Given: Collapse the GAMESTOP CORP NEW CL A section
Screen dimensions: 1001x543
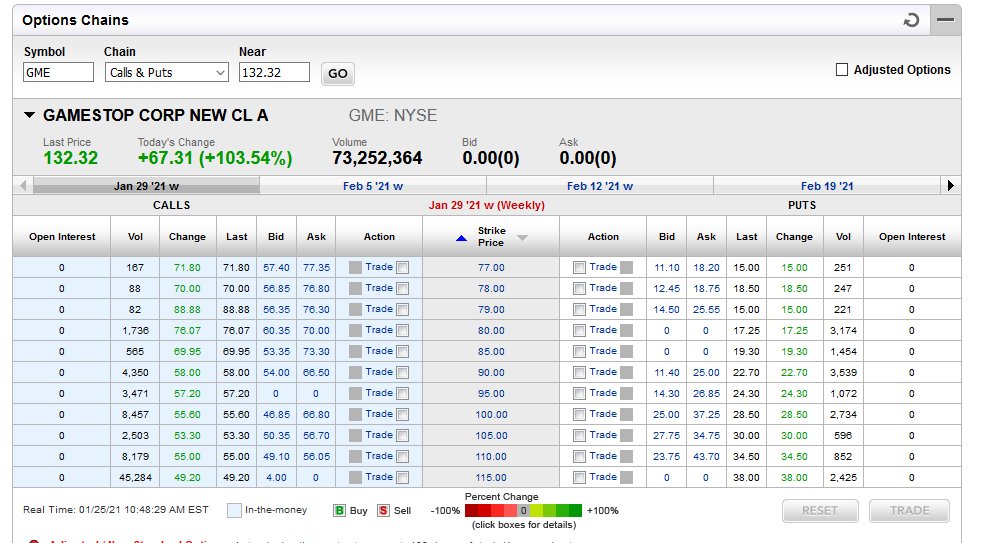Looking at the screenshot, I should tap(29, 115).
